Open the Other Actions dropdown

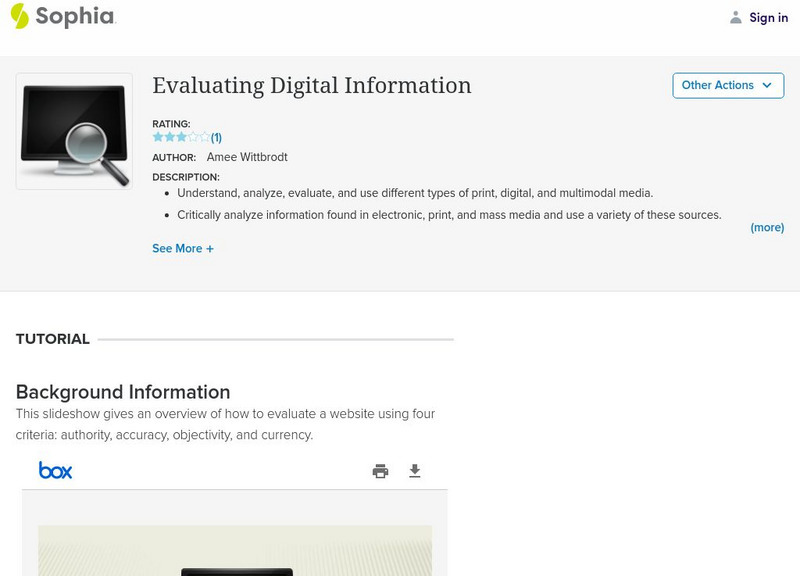point(728,86)
